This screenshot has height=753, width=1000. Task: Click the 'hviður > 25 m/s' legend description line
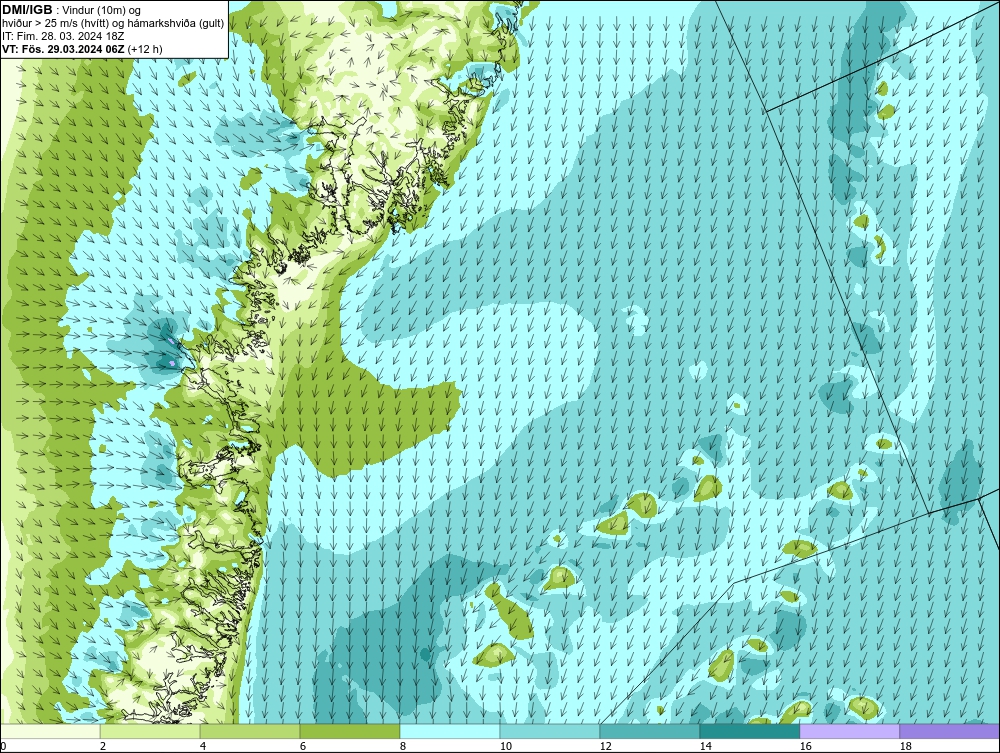pyautogui.click(x=113, y=24)
